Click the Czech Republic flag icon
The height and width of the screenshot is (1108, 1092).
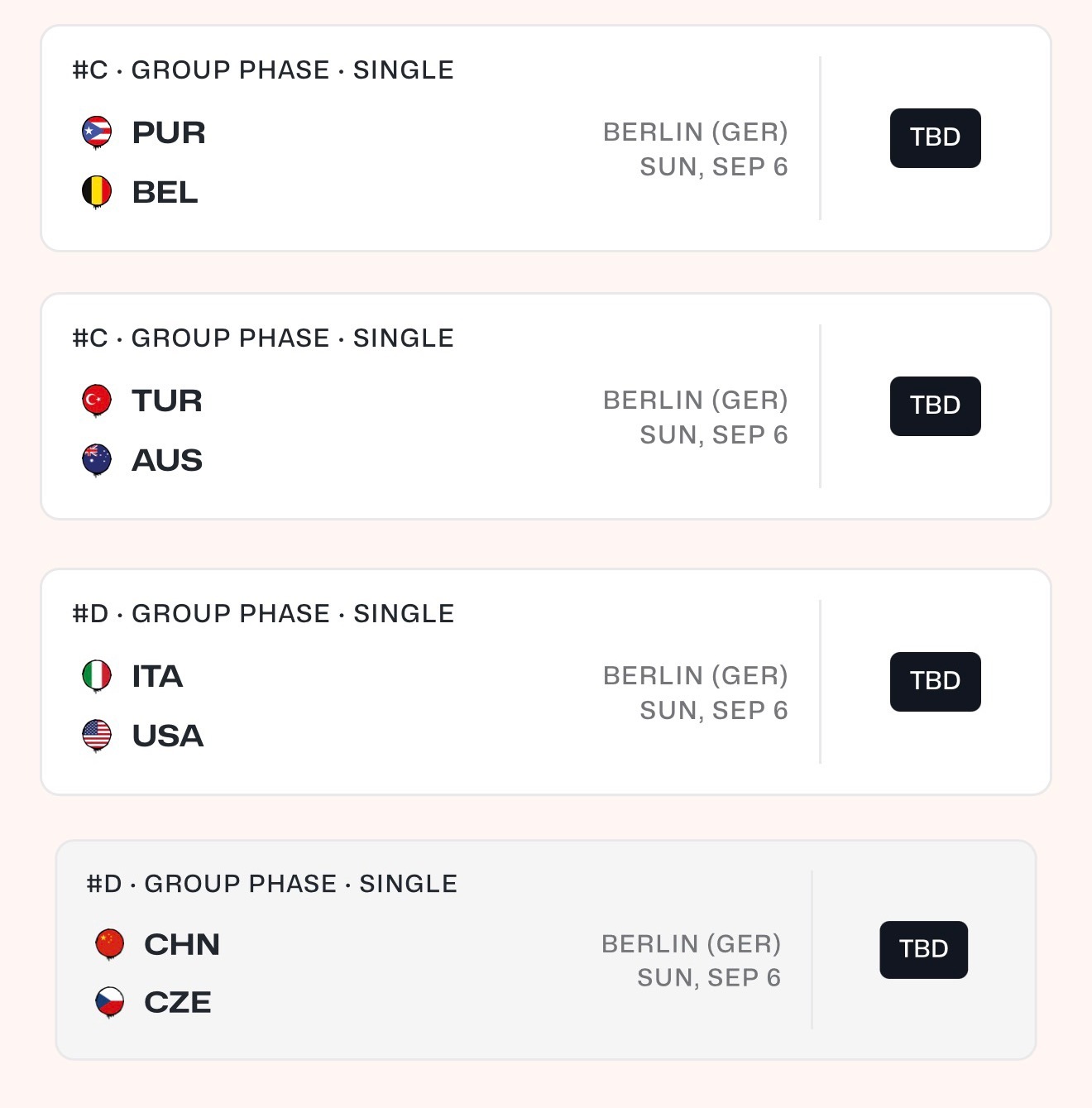pyautogui.click(x=110, y=1002)
